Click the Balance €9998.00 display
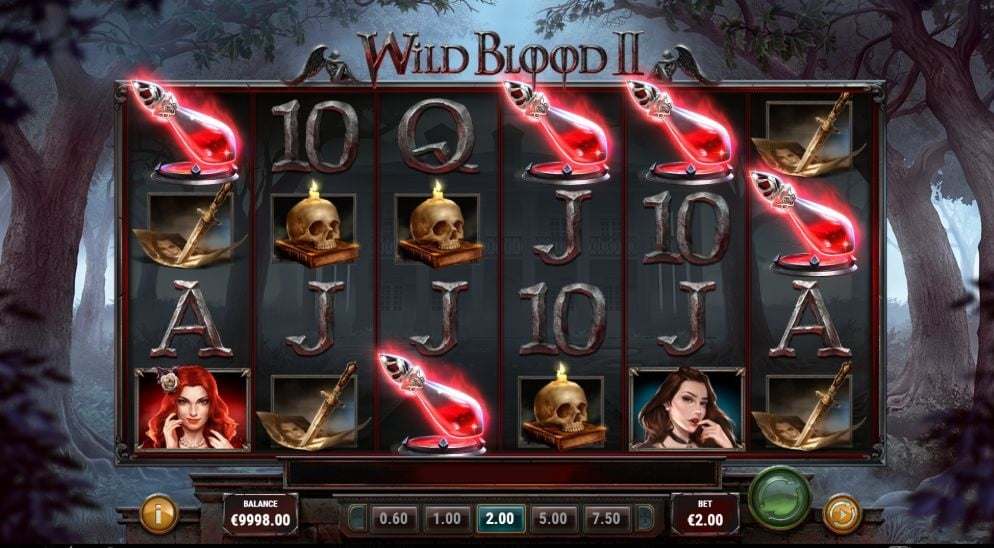Viewport: 994px width, 548px height. pyautogui.click(x=261, y=514)
